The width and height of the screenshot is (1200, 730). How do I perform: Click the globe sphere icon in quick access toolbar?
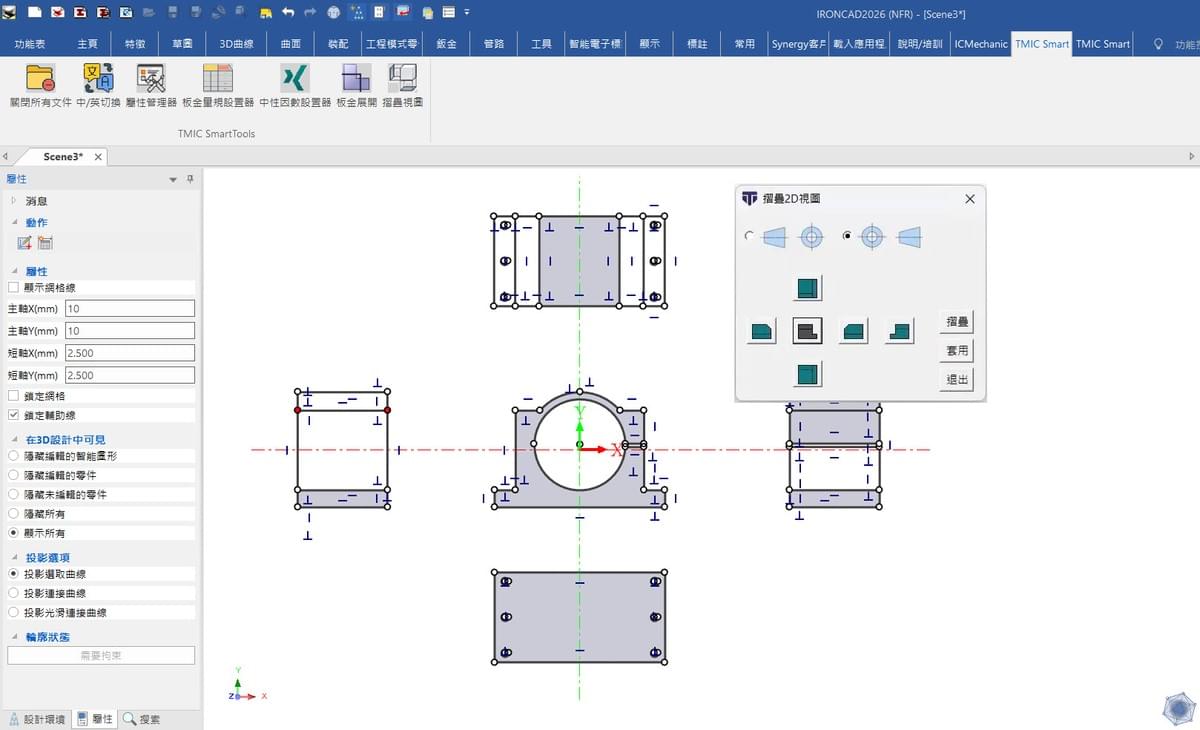[x=333, y=13]
